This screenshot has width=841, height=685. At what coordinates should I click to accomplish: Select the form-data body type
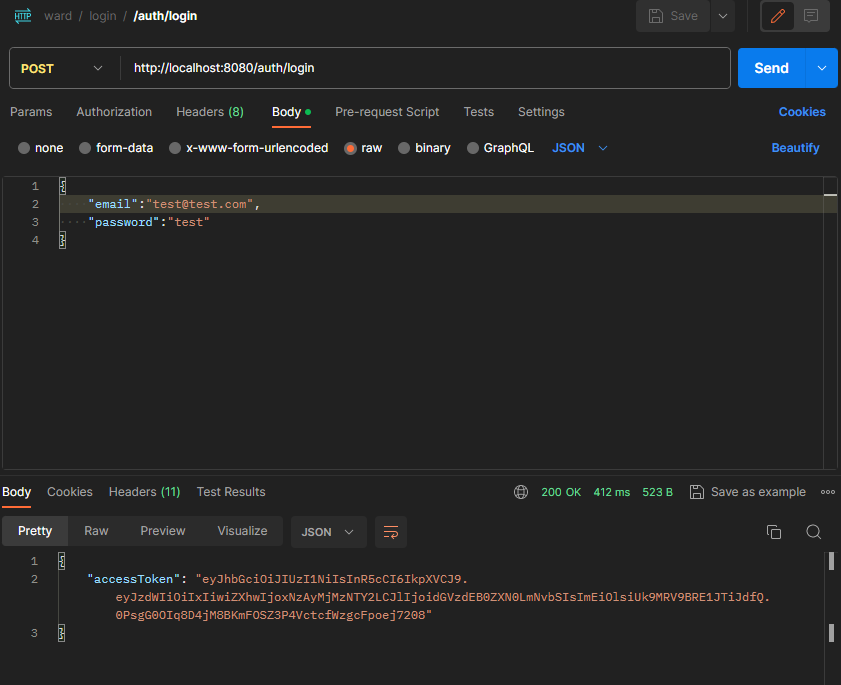click(116, 148)
